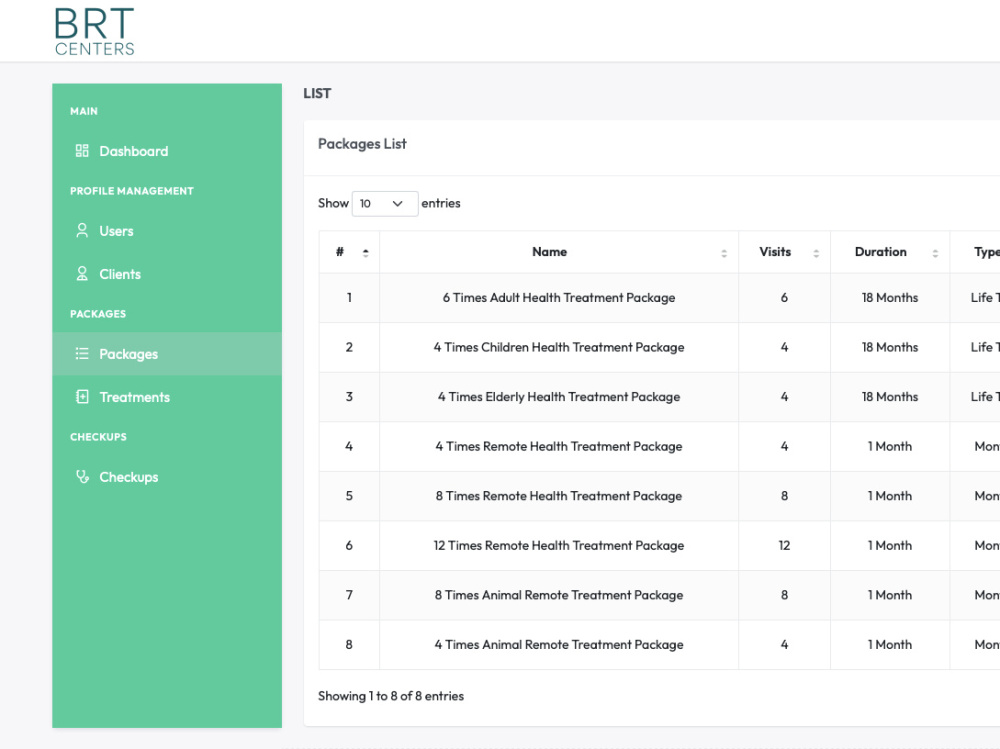Image resolution: width=1000 pixels, height=749 pixels.
Task: Open the Dashboard menu item
Action: coord(167,151)
